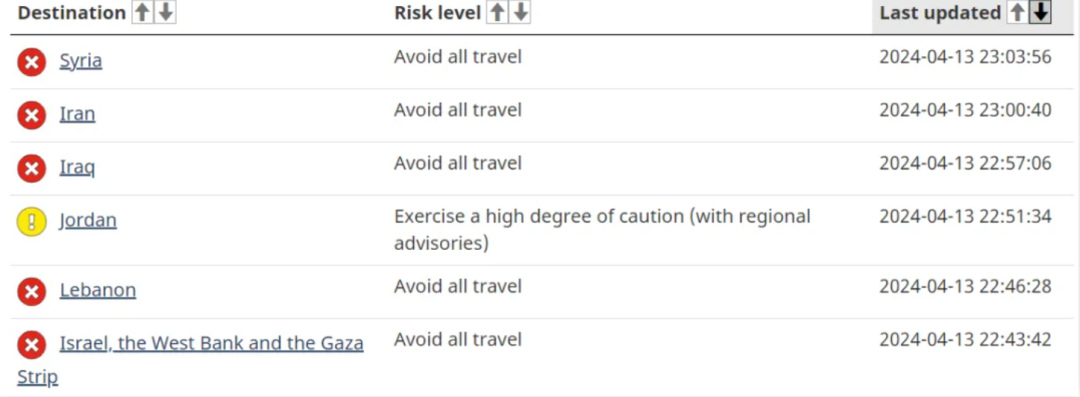Click red X icon beside Iran

(32, 115)
